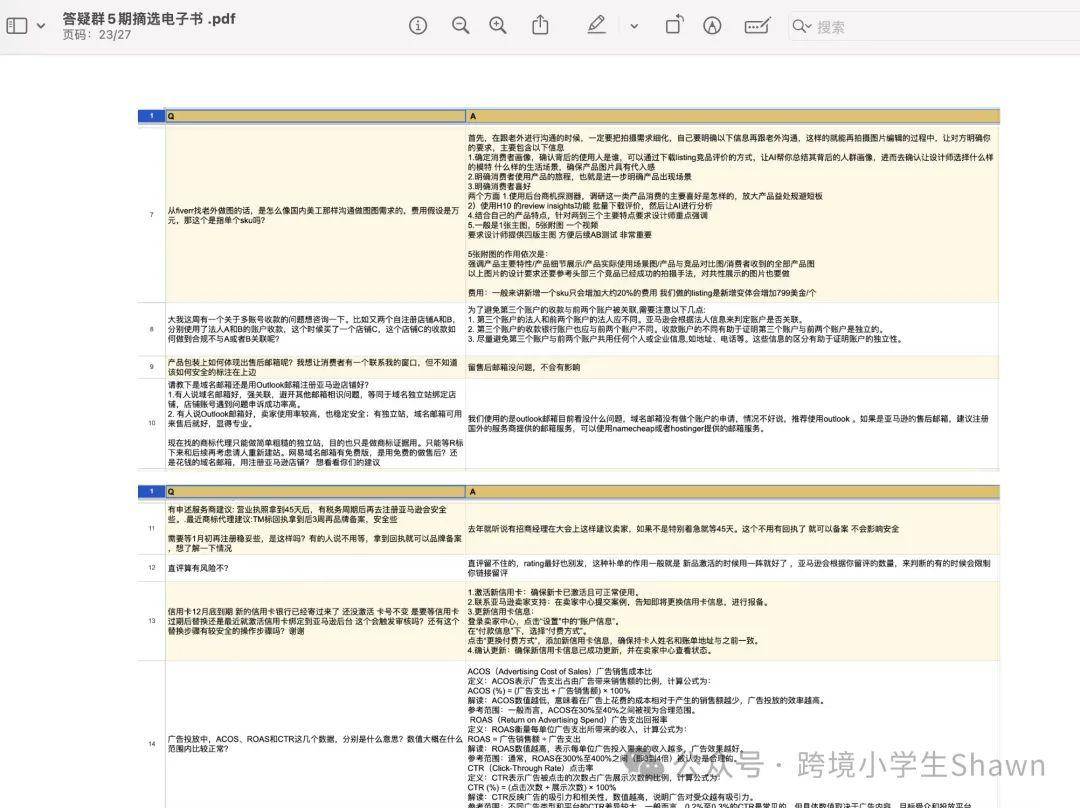Open the form filling tool
The height and width of the screenshot is (808, 1080).
click(x=758, y=26)
